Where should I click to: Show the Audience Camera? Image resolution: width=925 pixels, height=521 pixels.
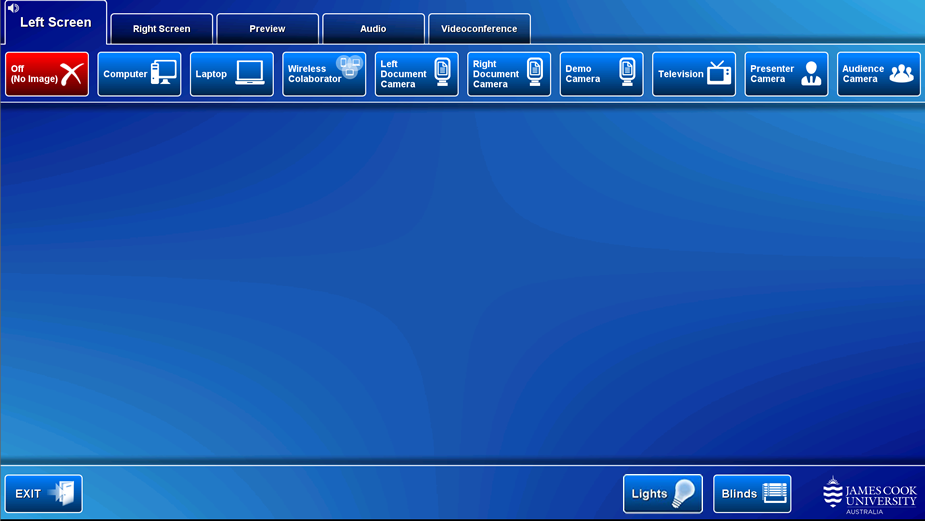pos(878,74)
